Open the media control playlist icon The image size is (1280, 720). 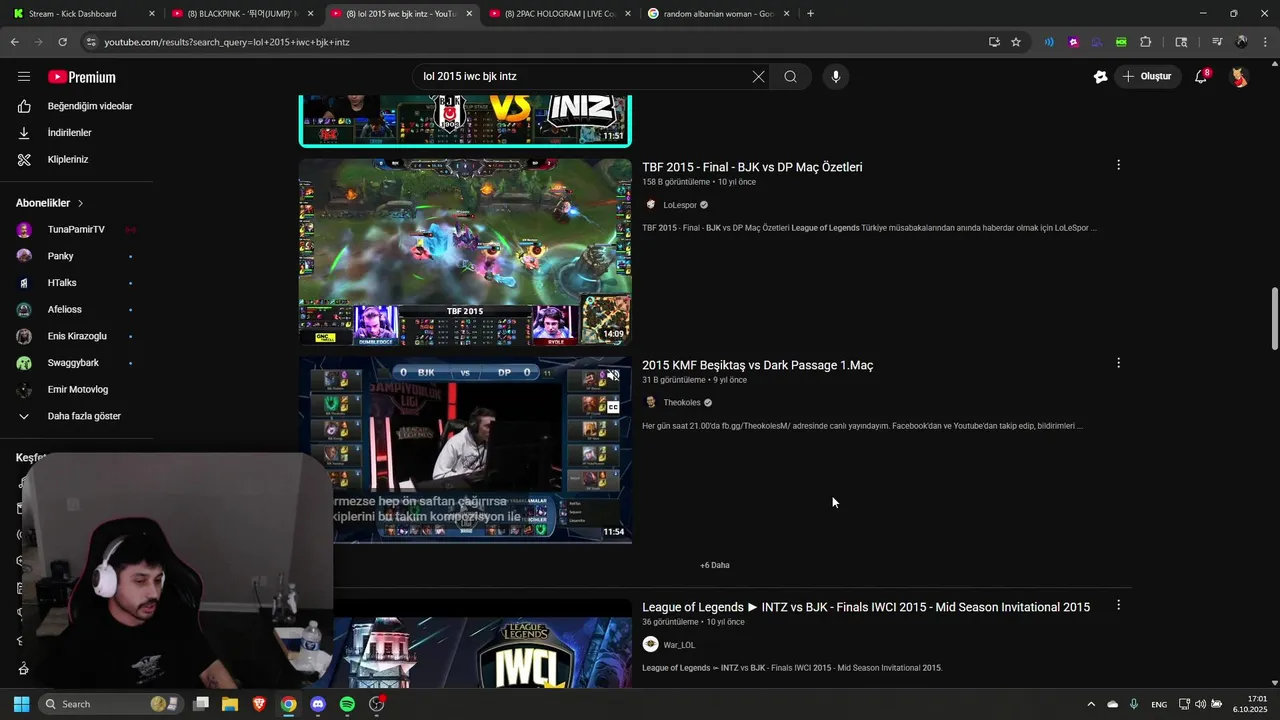1217,42
